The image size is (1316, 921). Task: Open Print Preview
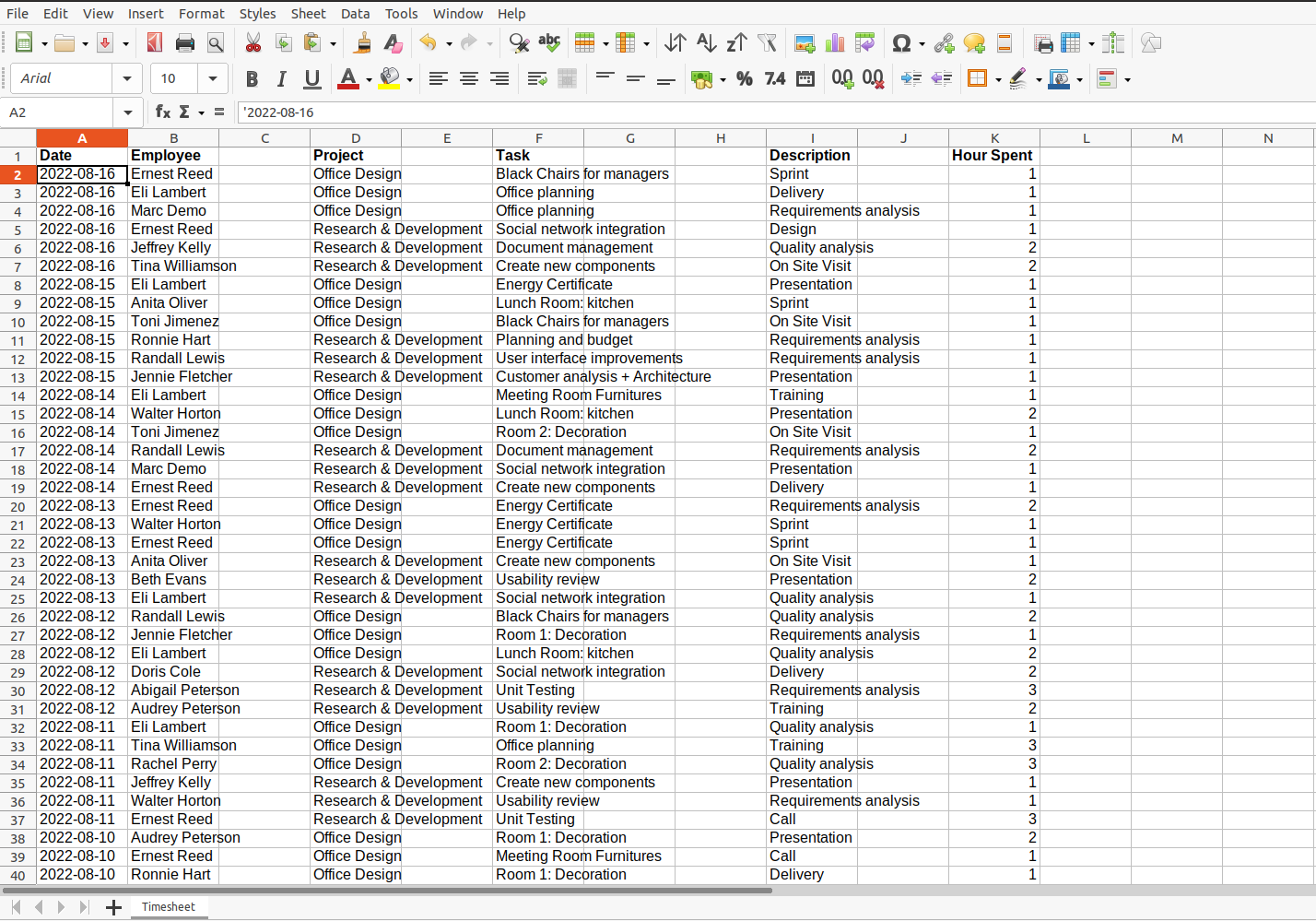point(216,43)
